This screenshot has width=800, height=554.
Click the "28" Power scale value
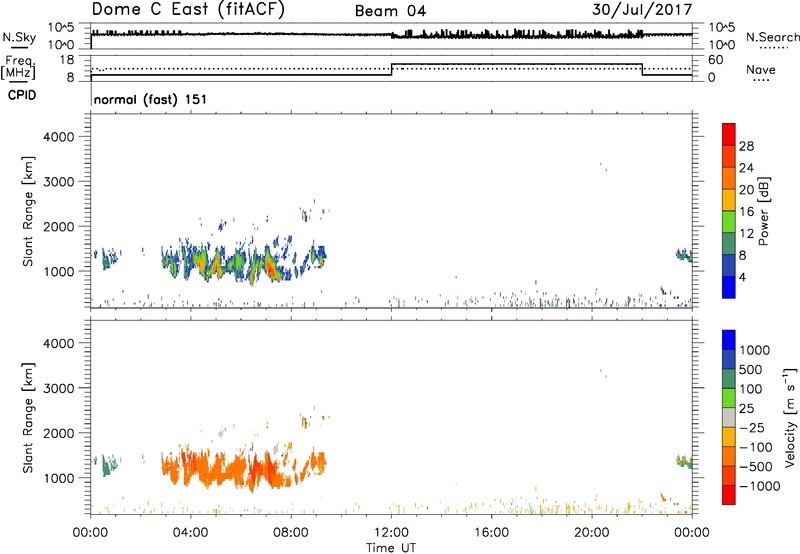coord(746,146)
